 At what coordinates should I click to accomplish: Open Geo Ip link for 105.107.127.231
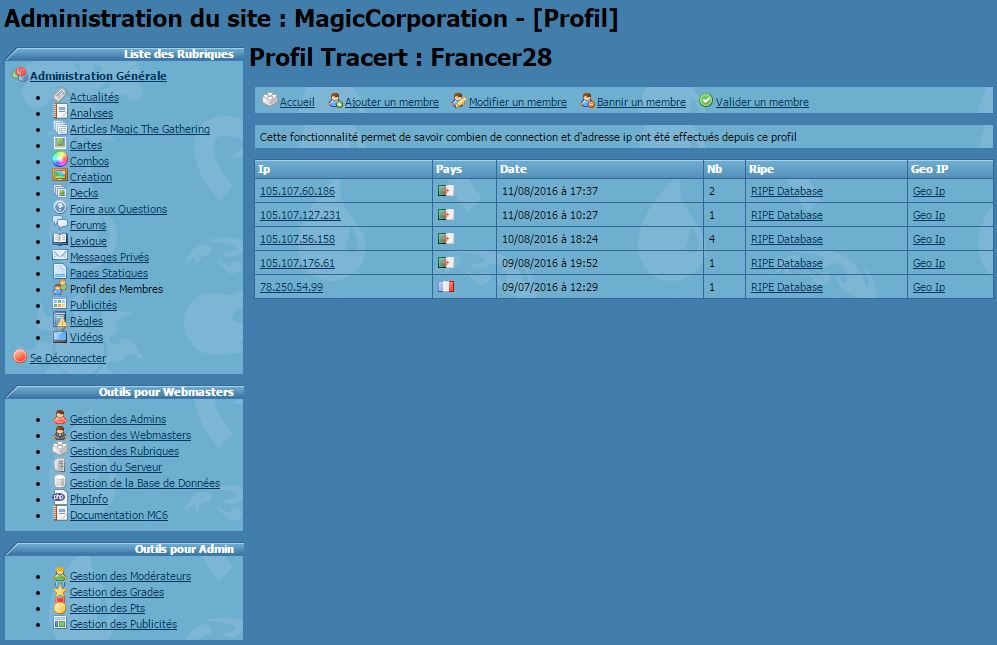pos(928,215)
